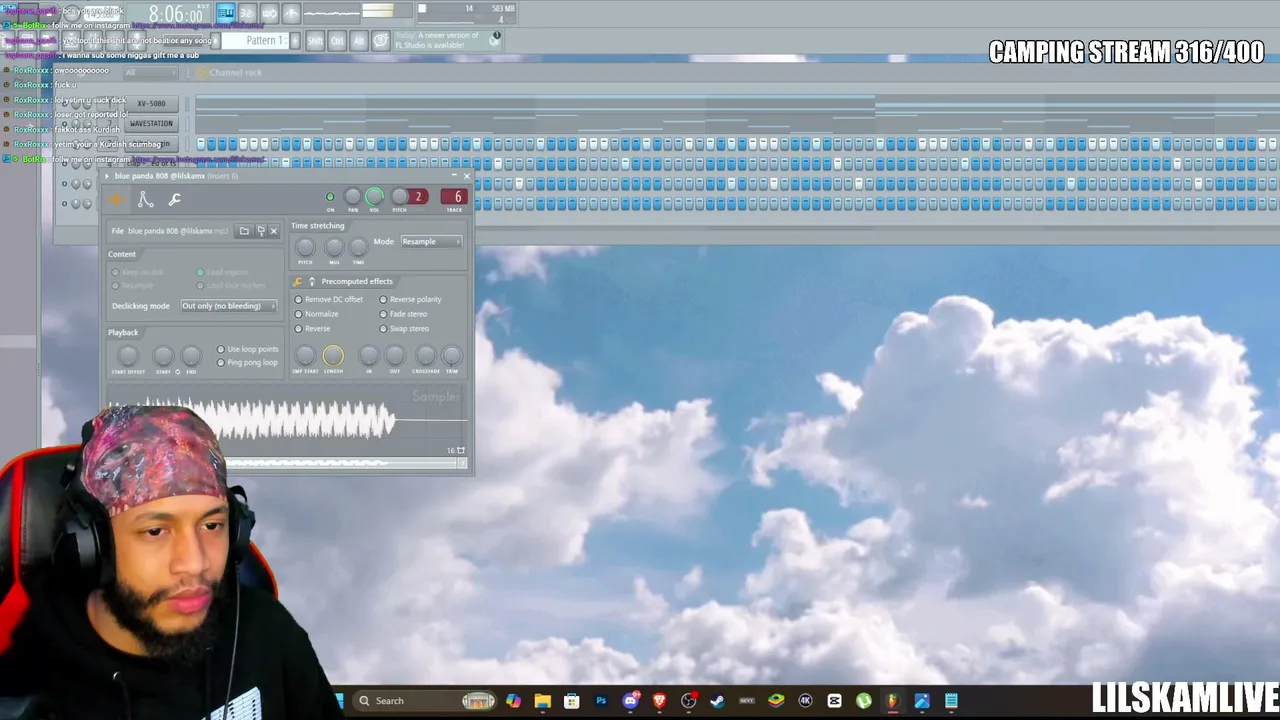The height and width of the screenshot is (720, 1280).
Task: Remove the loaded blue panda 808 sample
Action: click(274, 231)
